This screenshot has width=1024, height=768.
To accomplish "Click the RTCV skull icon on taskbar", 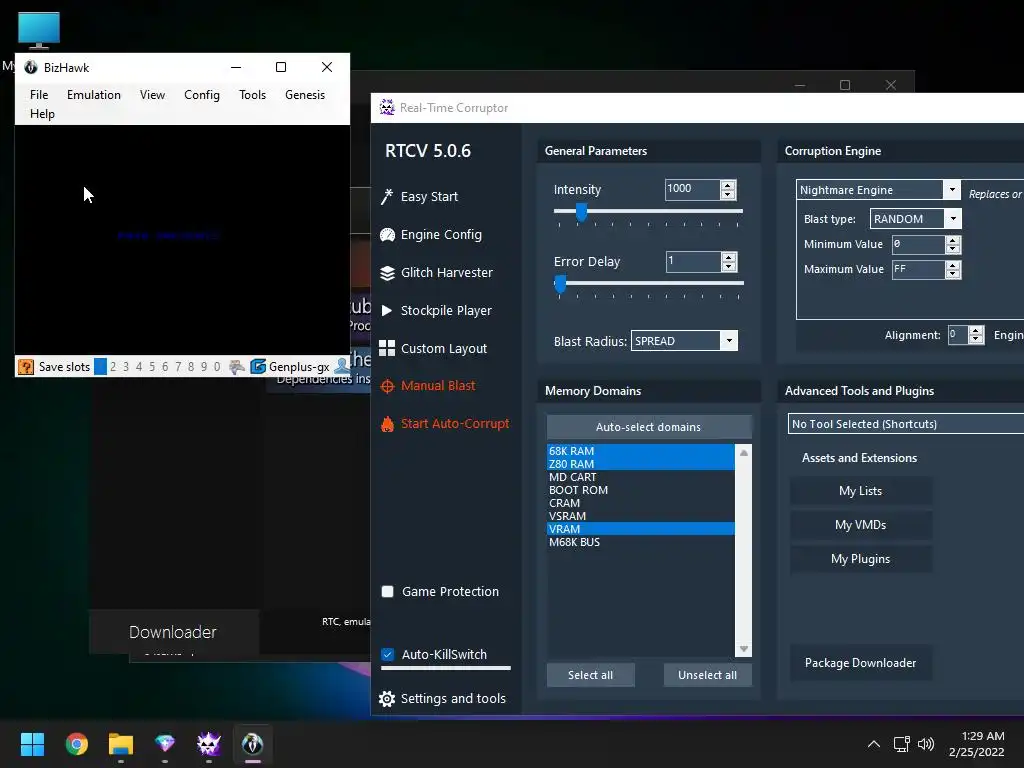I will (209, 744).
